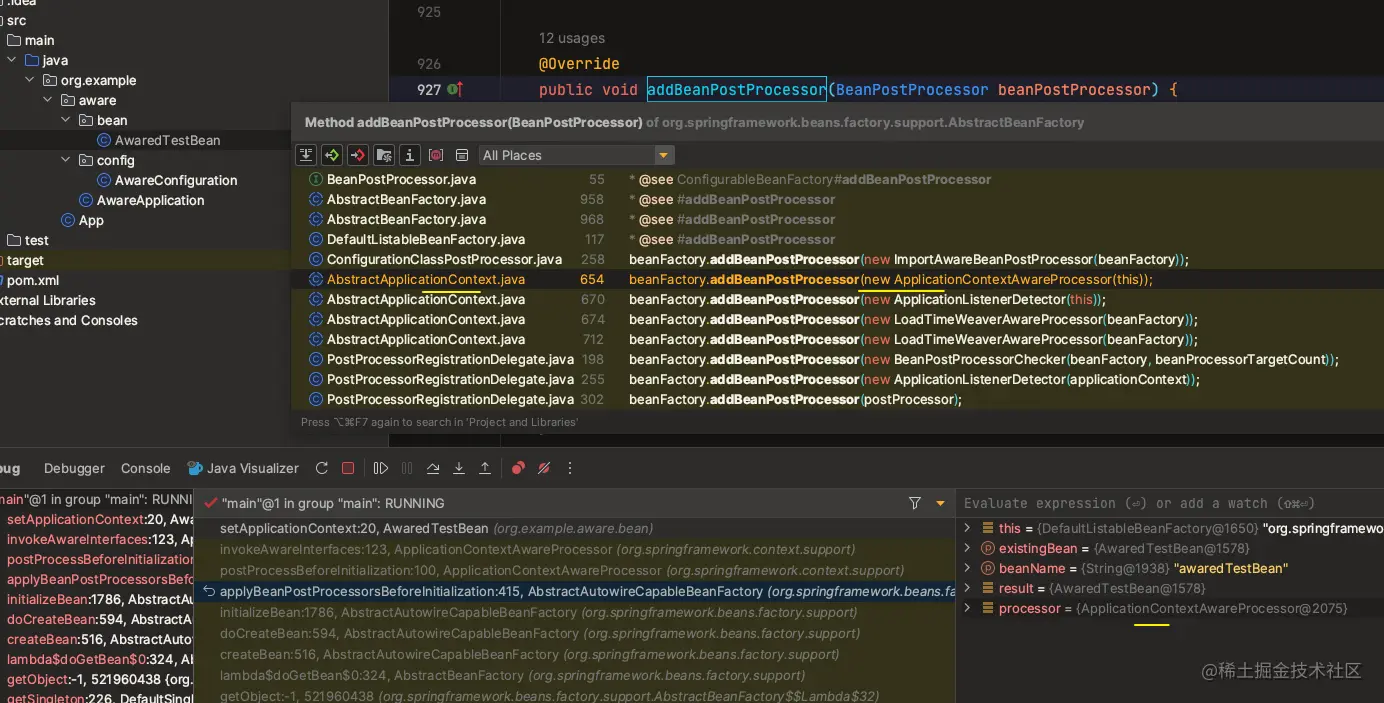Toggle the red 'm' method grouping icon

click(435, 155)
